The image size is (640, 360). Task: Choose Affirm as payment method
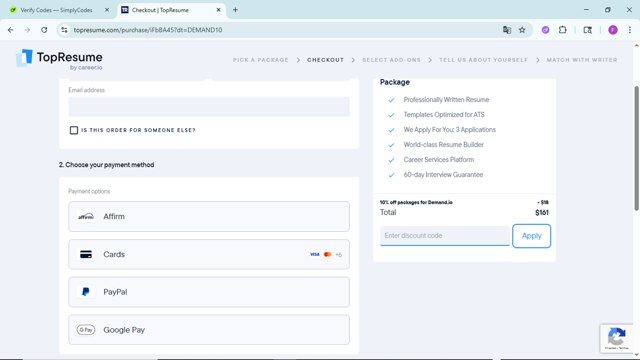(209, 216)
